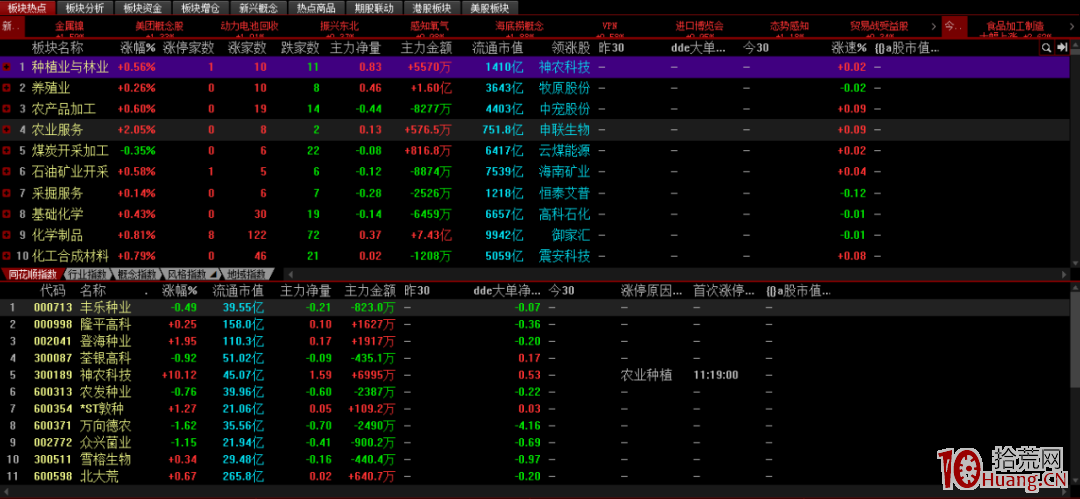Click the red marker icon beside 种植业与林业
The image size is (1080, 499).
pos(7,68)
